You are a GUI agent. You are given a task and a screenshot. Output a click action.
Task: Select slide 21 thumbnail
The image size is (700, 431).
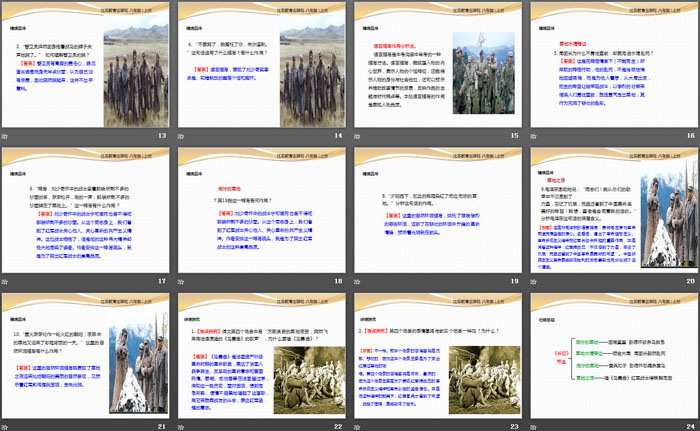point(86,356)
